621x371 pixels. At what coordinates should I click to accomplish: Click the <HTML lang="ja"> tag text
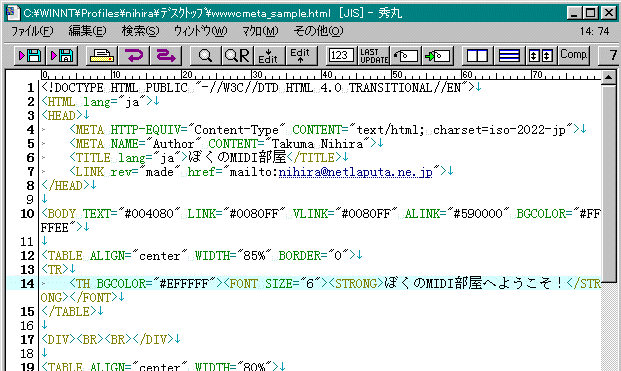[97, 102]
